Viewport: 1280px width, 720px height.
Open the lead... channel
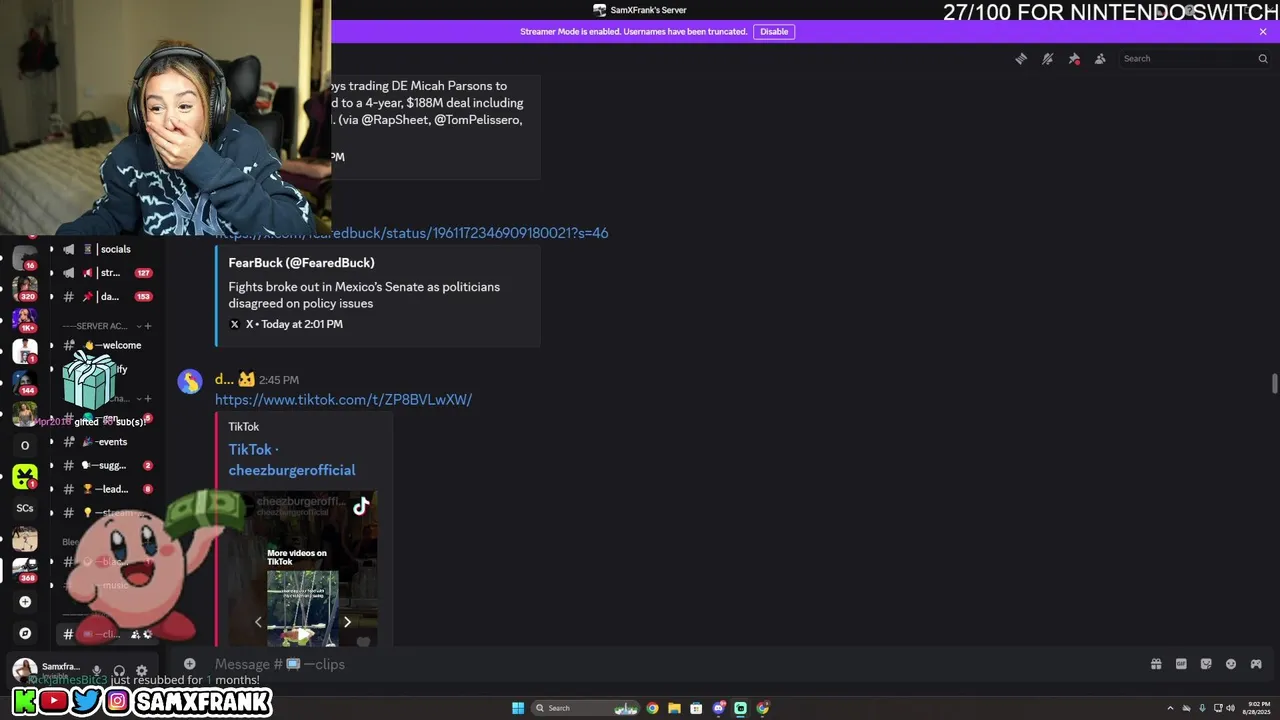106,489
